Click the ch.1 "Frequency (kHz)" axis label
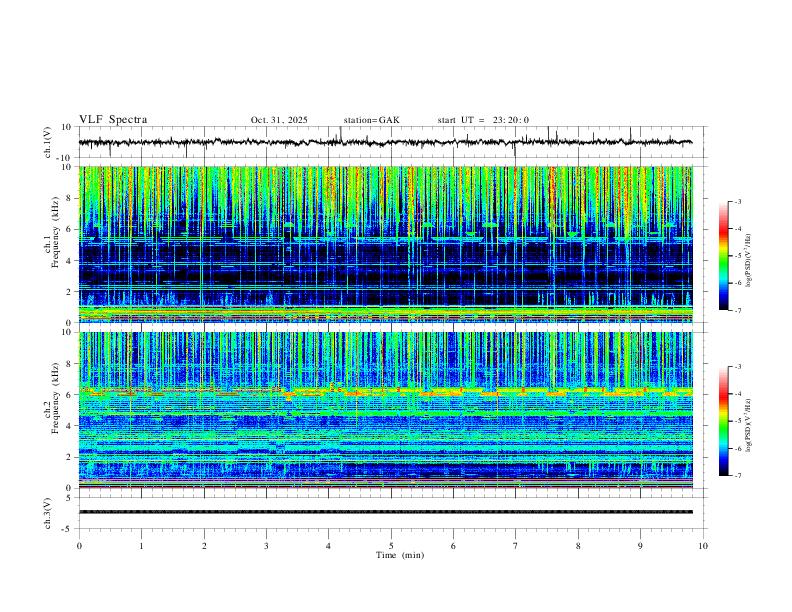Screen dimensions: 792x612 55,230
